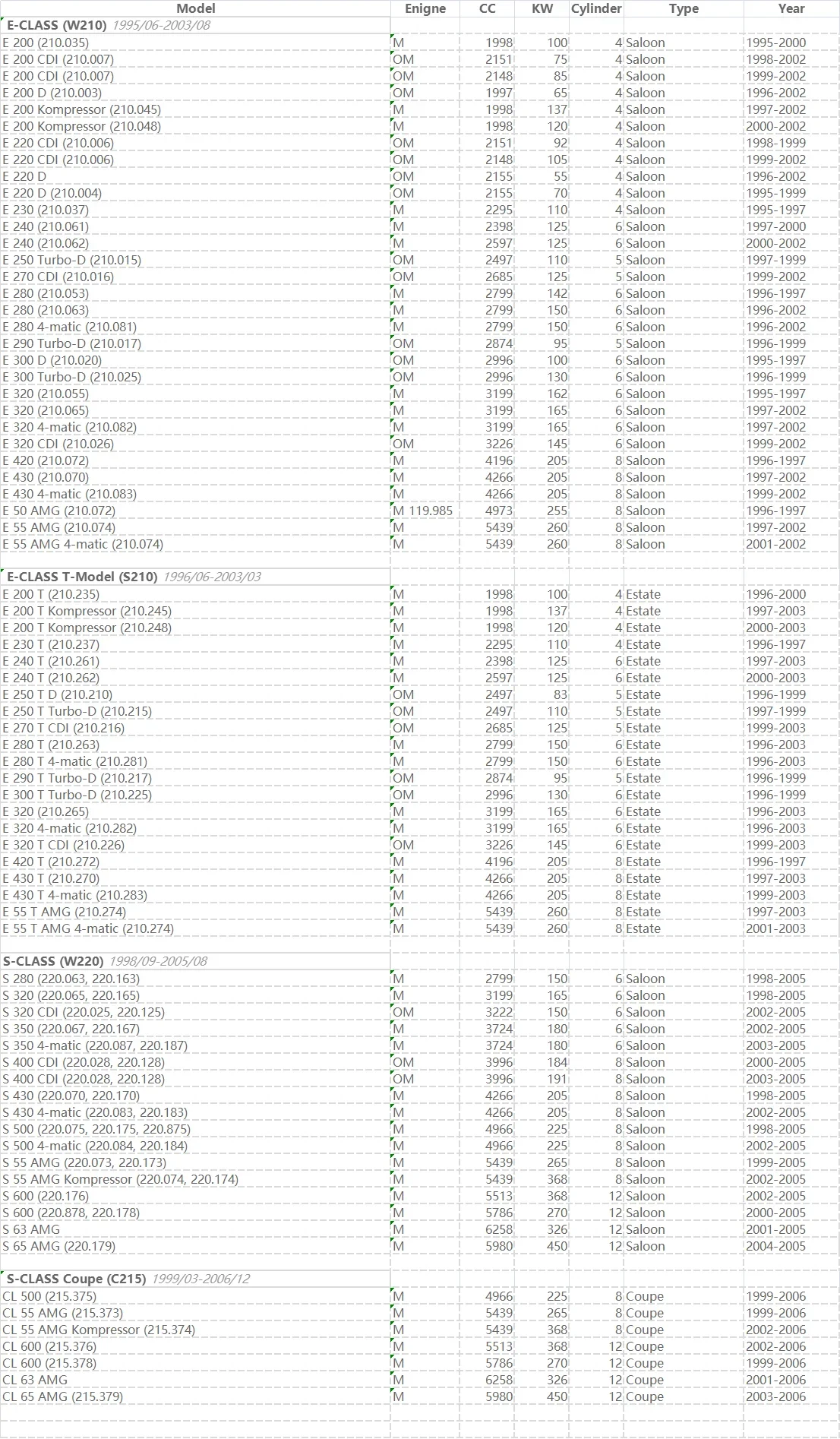Select the E-CLASS T-Model (S210) heading
Image resolution: width=840 pixels, height=1439 pixels.
click(82, 577)
